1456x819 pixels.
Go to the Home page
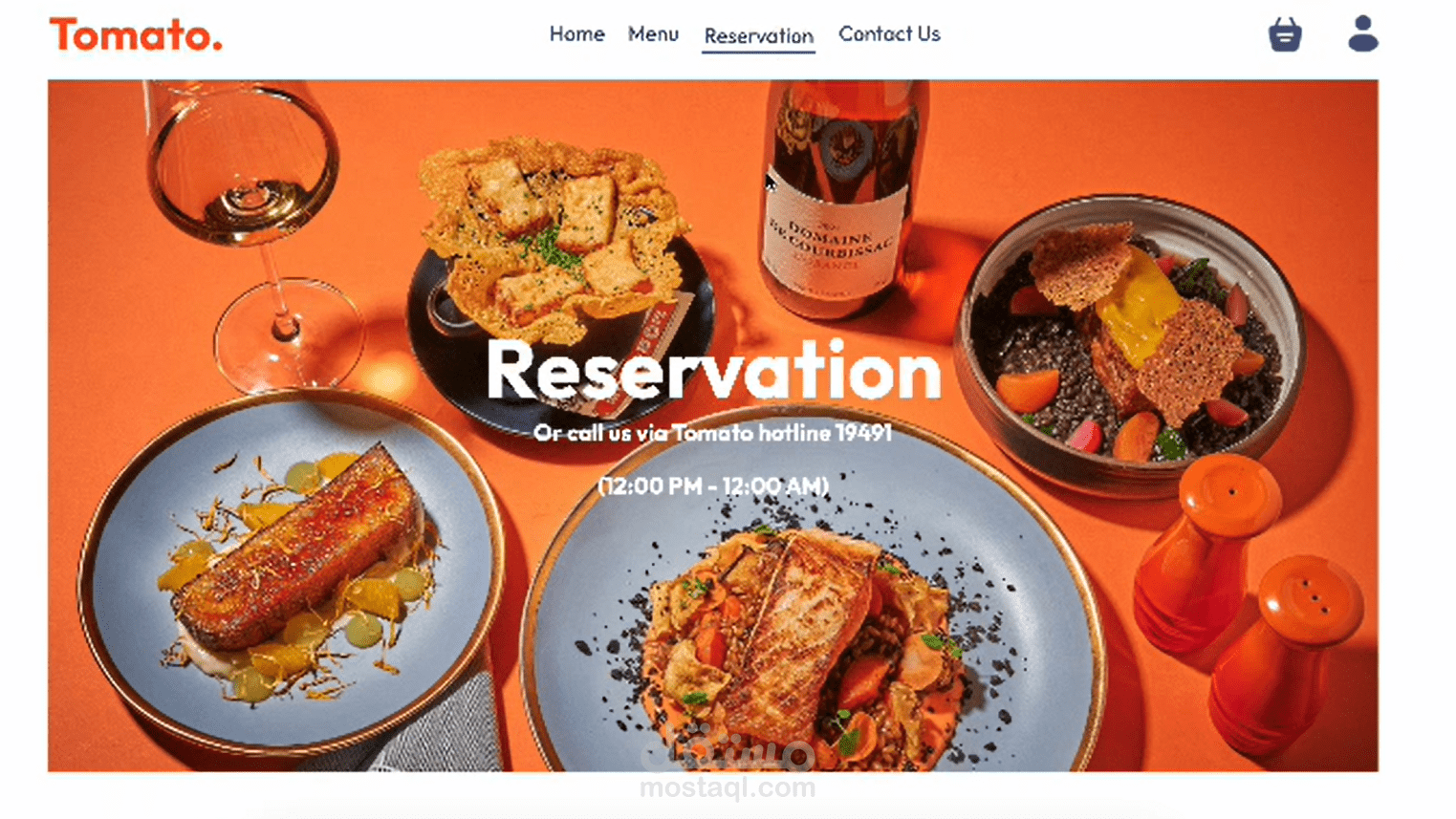pyautogui.click(x=576, y=34)
